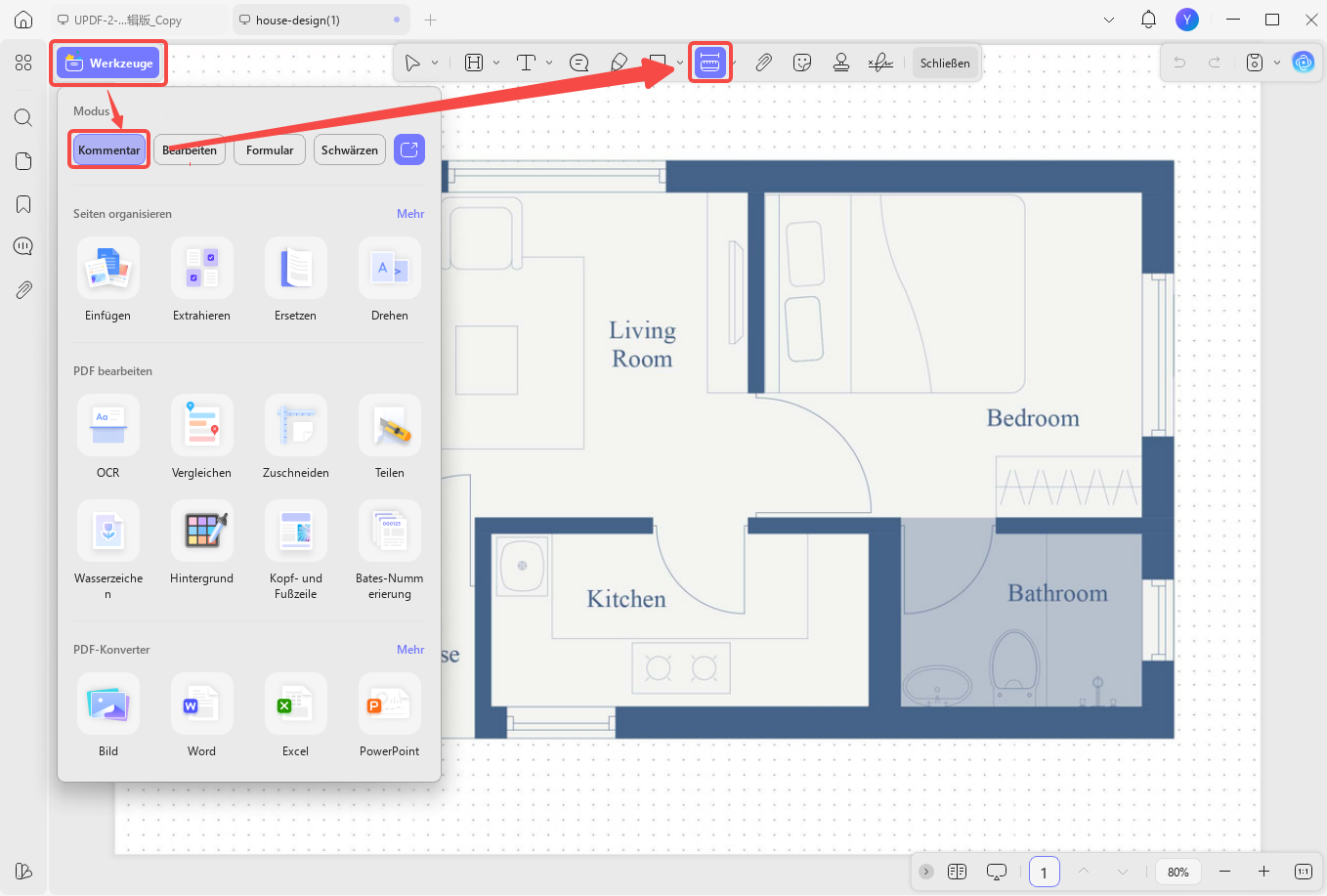
Task: Set zoom to actual size 1:1
Action: pyautogui.click(x=1303, y=872)
